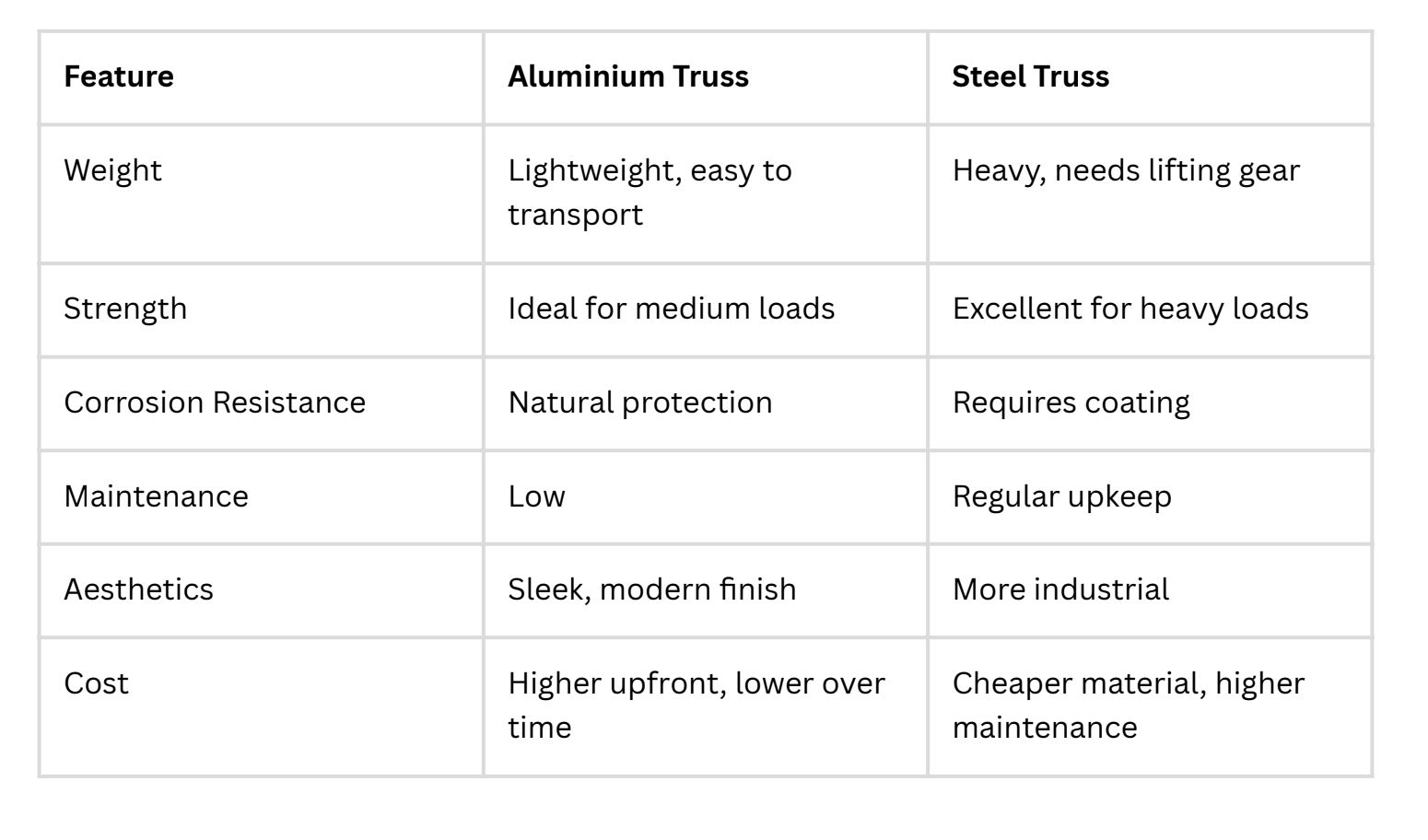Click the 'Sleek, modern finish' cell
The width and height of the screenshot is (1428, 840).
pos(651,589)
